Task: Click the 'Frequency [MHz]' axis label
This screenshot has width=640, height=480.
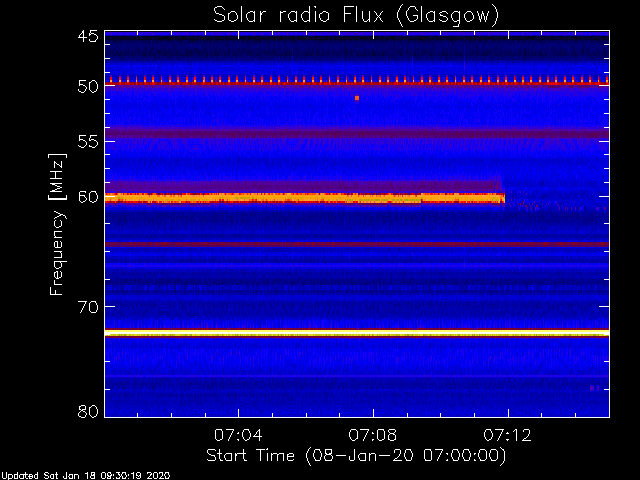Action: (57, 224)
